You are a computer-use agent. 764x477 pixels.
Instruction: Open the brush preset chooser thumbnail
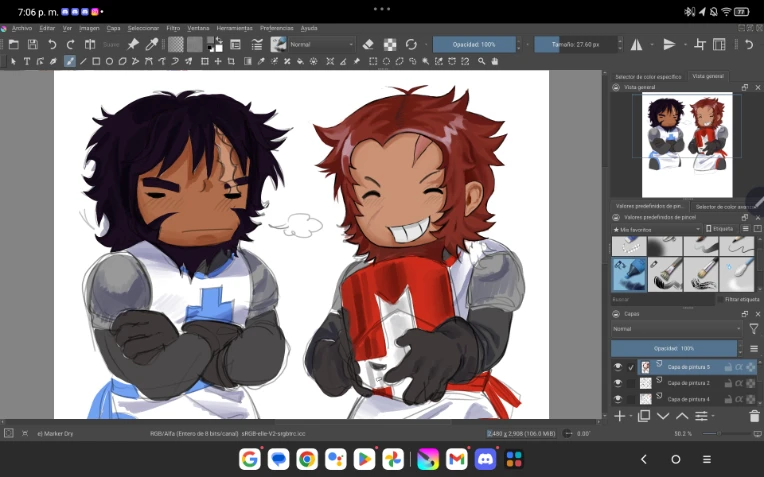point(278,44)
